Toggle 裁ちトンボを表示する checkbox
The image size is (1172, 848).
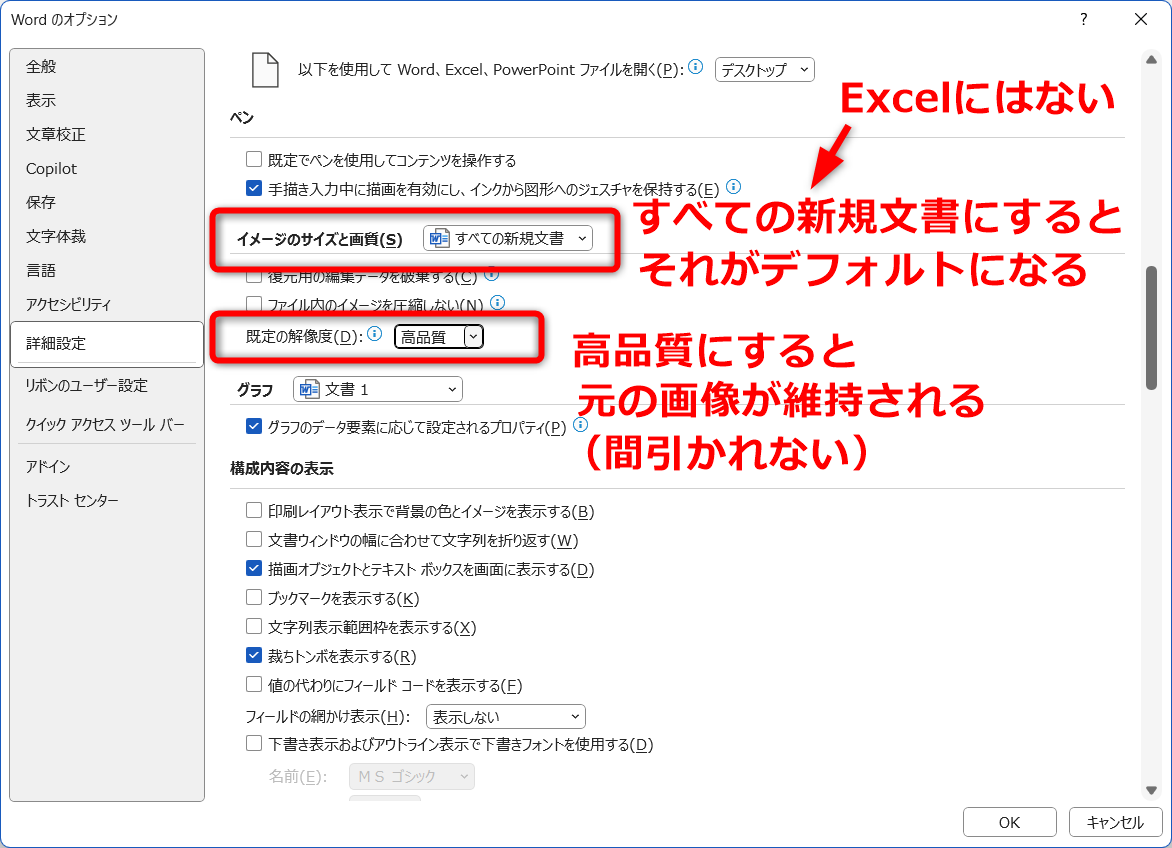pyautogui.click(x=254, y=657)
